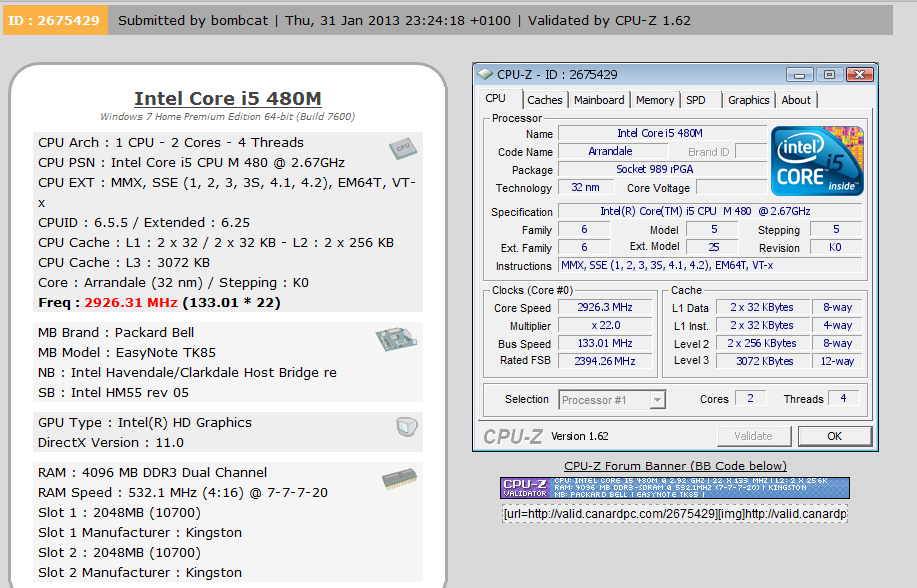Click the Level 2 cache 2 x 256 KBytes value

762,343
